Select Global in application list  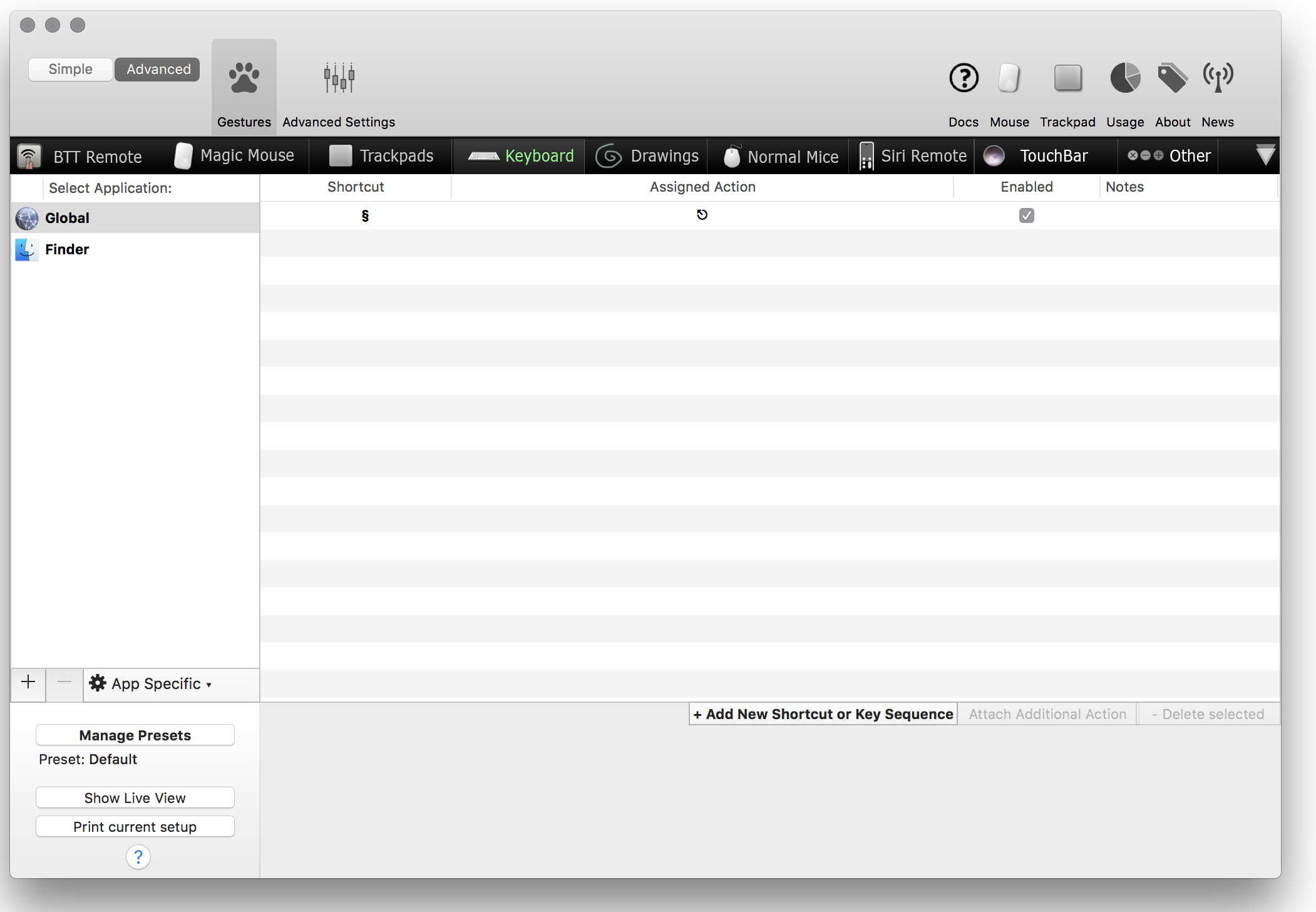point(135,218)
